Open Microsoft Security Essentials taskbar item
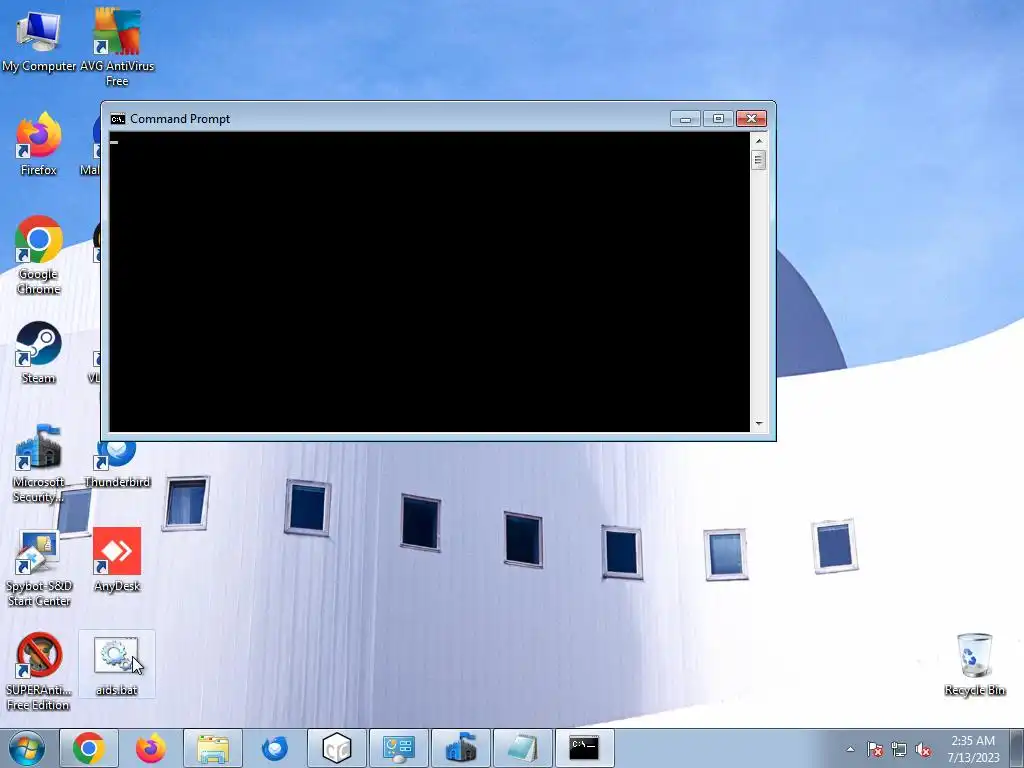1024x768 pixels. 461,748
